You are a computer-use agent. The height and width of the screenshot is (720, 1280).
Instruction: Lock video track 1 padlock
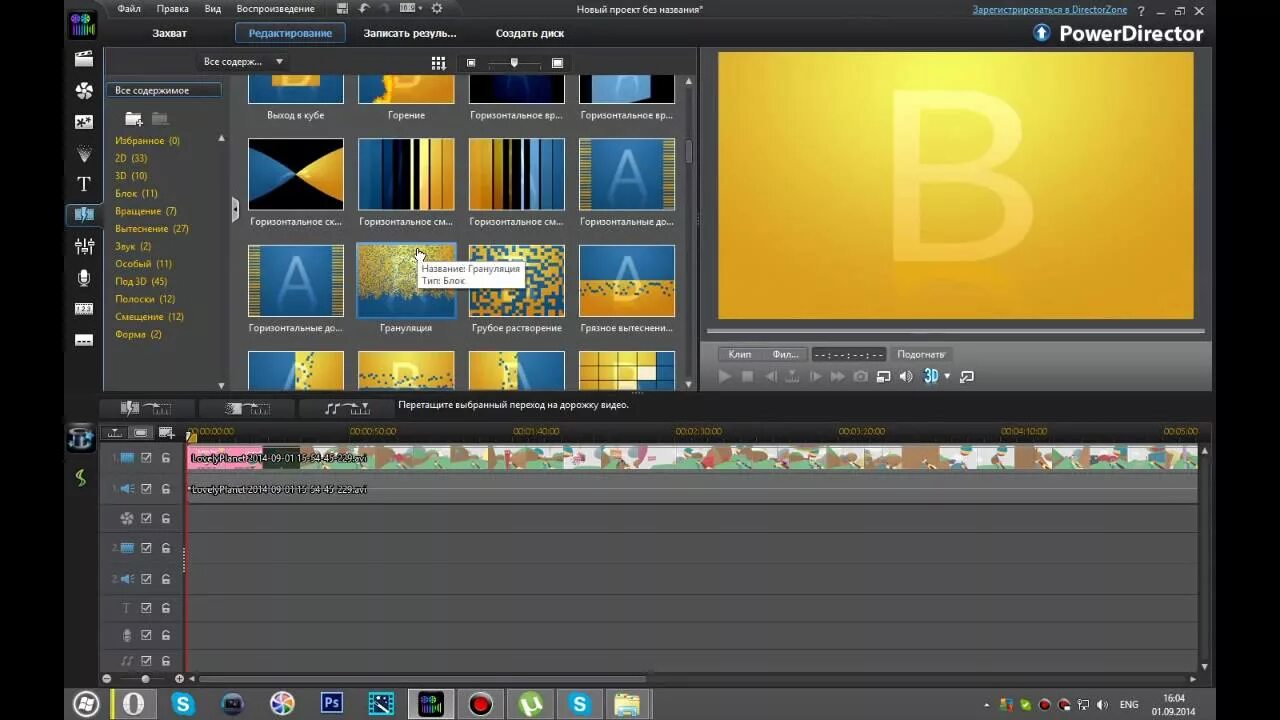[166, 458]
